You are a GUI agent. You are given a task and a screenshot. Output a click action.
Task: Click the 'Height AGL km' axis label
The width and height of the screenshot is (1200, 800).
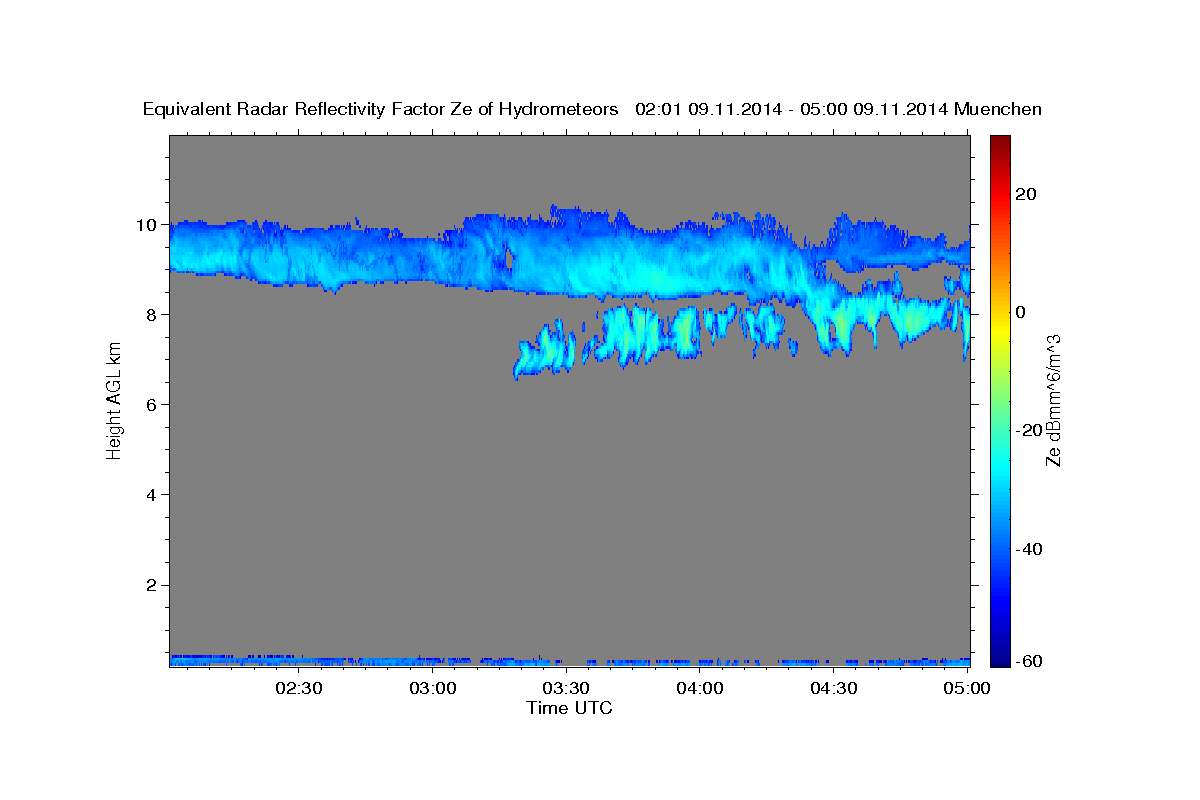[115, 399]
